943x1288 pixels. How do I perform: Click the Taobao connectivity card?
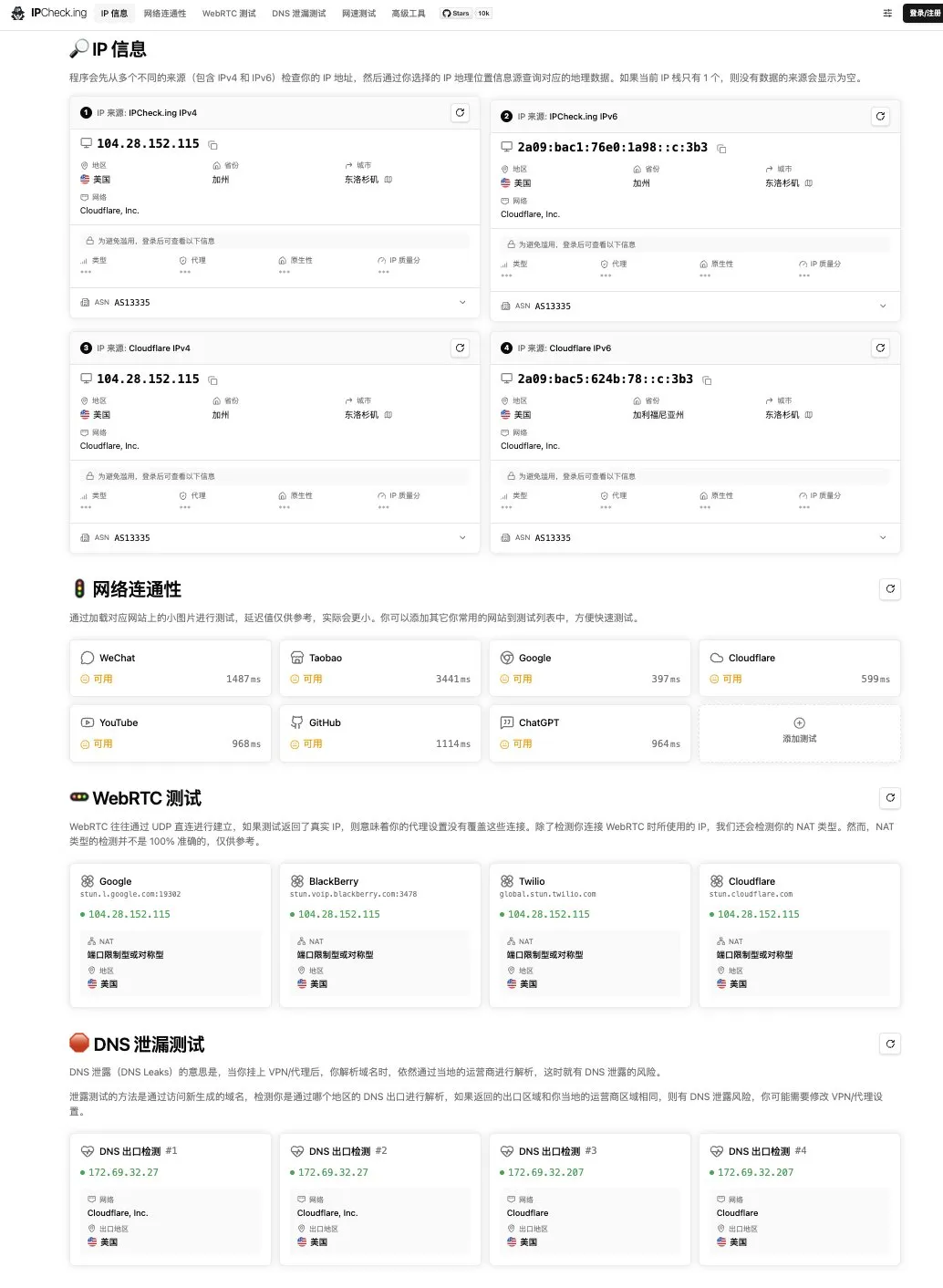point(380,669)
